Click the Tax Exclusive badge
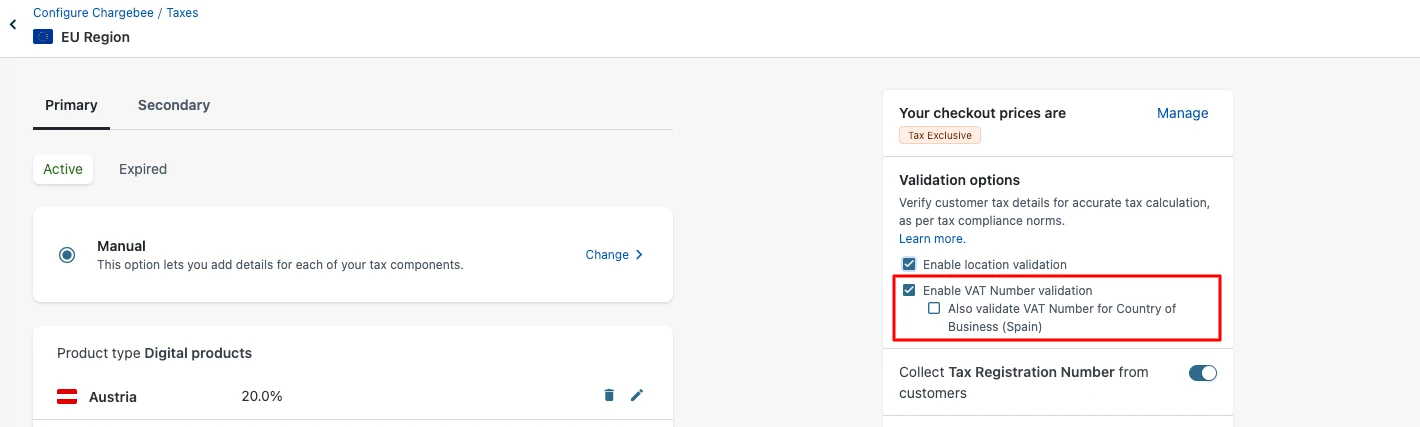Screen dimensions: 1420x427 point(940,135)
